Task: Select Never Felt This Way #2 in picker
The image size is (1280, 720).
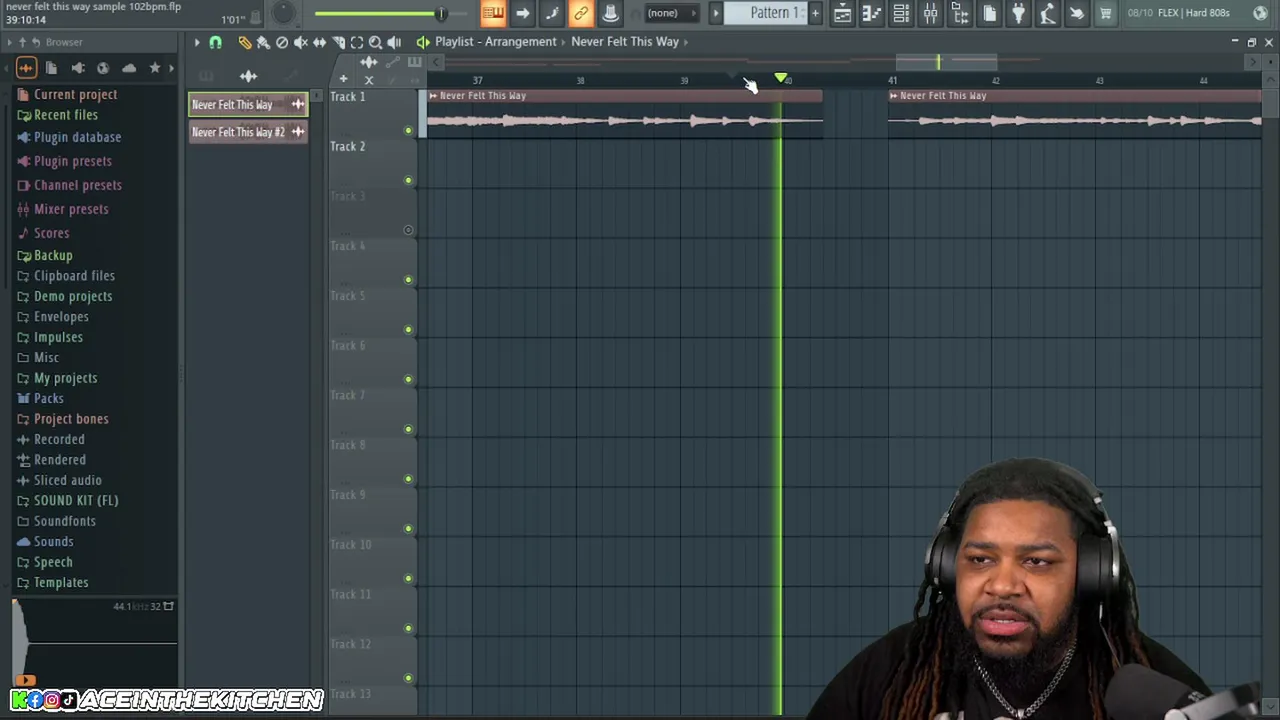Action: click(x=248, y=132)
